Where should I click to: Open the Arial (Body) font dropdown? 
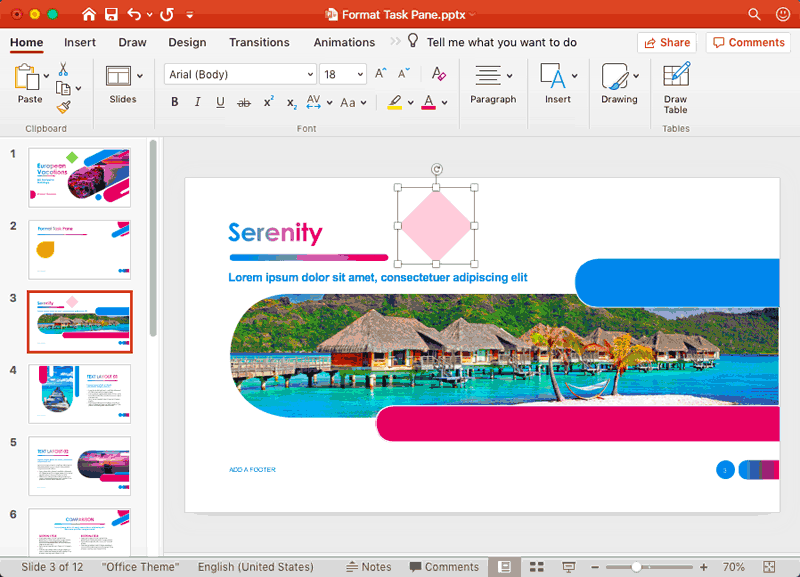click(240, 74)
